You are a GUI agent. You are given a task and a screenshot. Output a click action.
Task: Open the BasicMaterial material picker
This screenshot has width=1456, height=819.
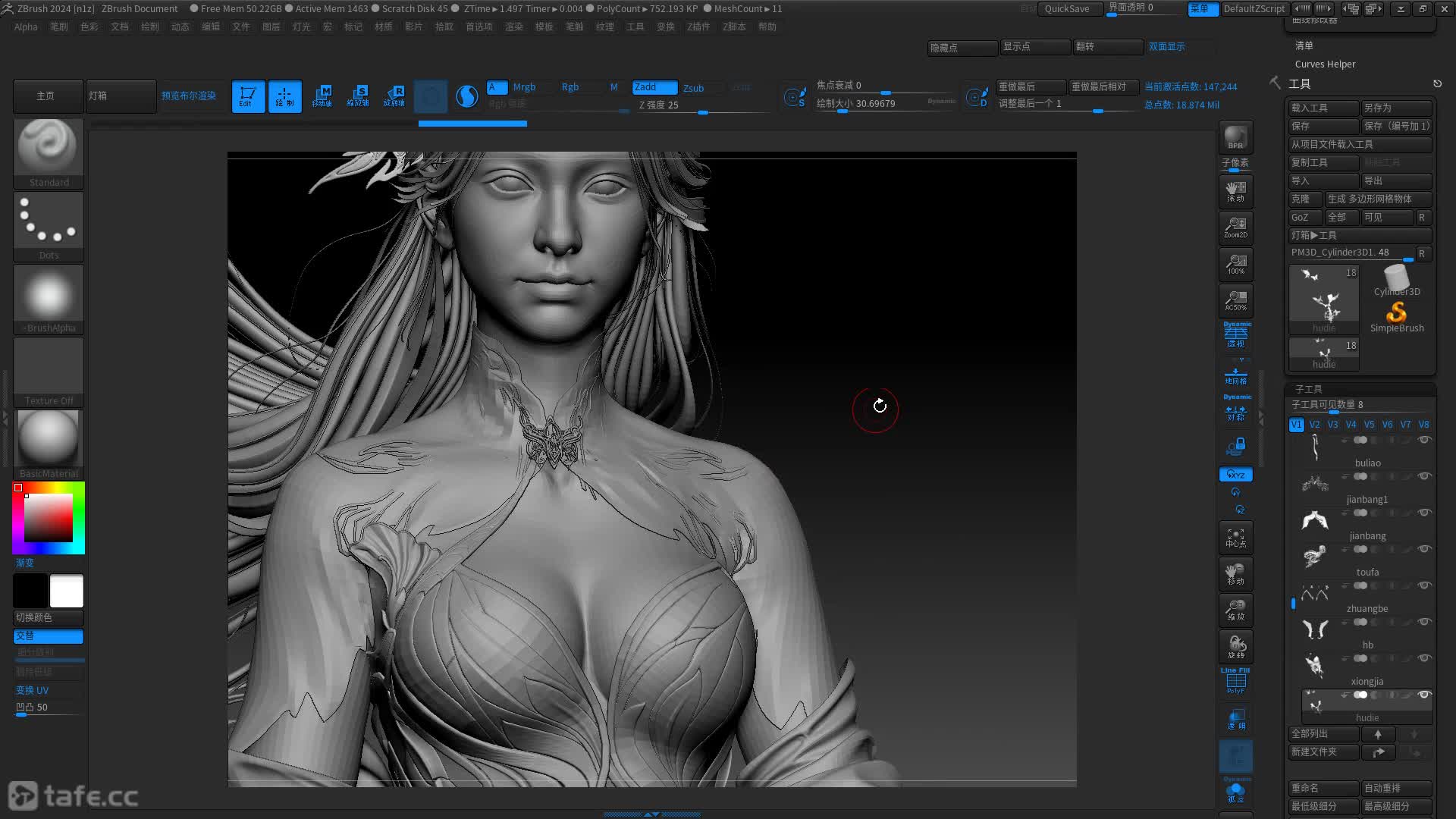pyautogui.click(x=49, y=445)
